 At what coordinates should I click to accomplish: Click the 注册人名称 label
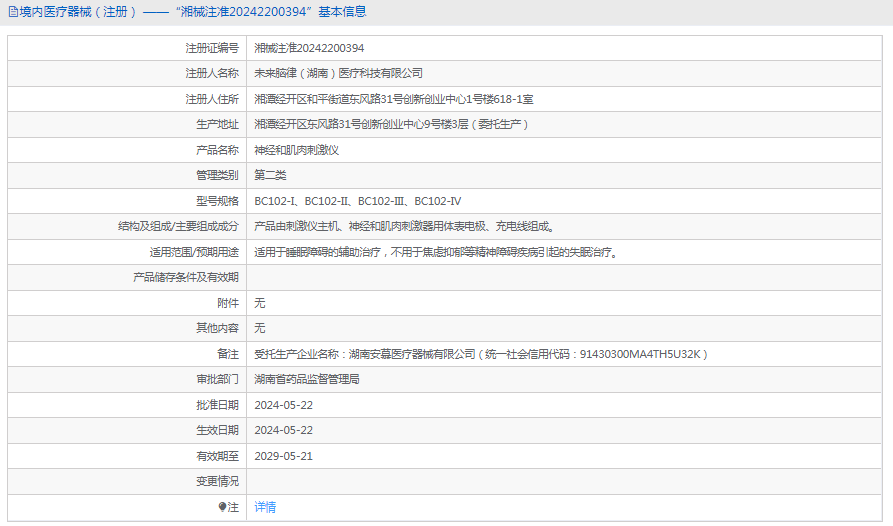tap(212, 73)
